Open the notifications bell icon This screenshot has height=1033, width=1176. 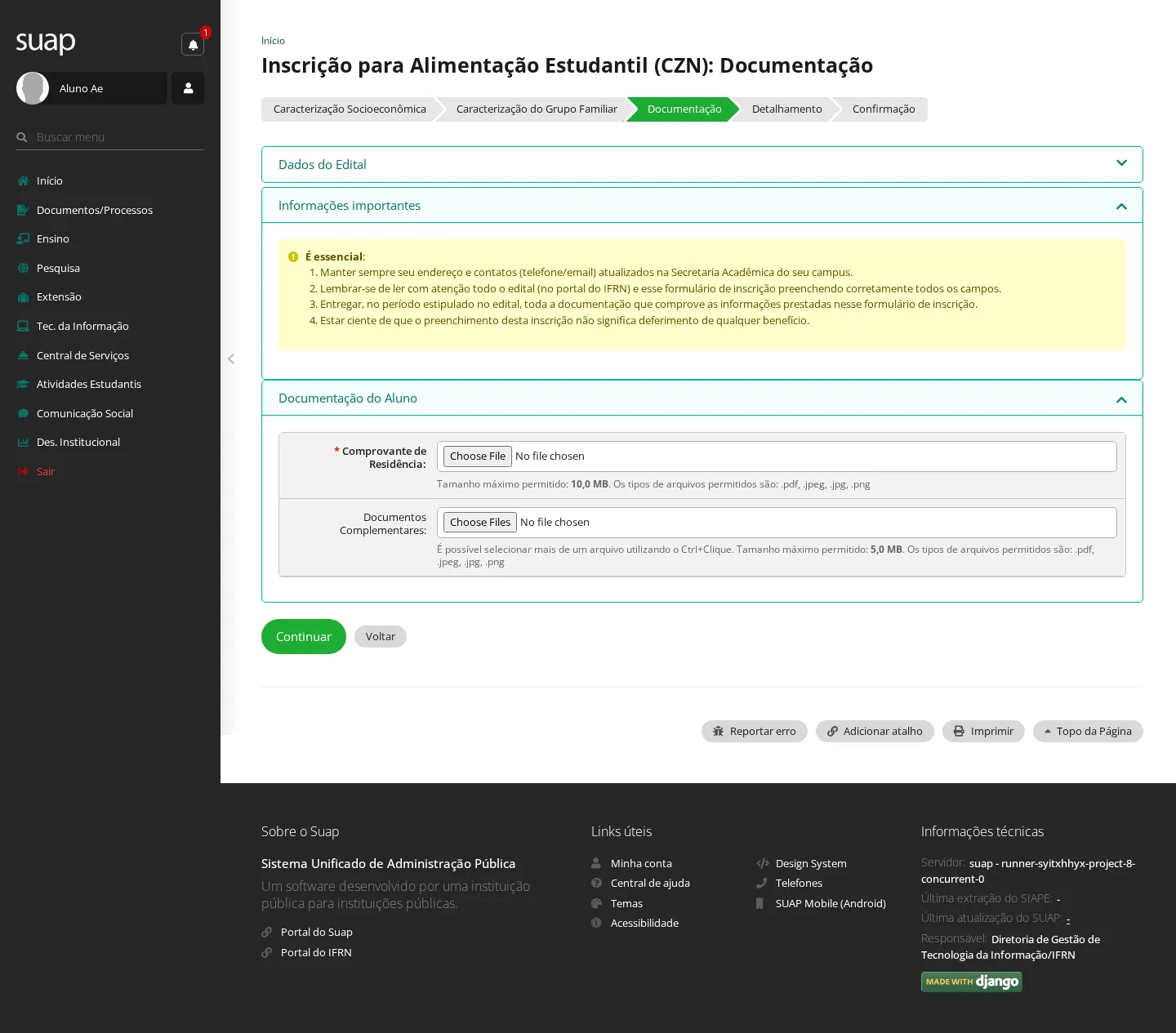tap(193, 44)
